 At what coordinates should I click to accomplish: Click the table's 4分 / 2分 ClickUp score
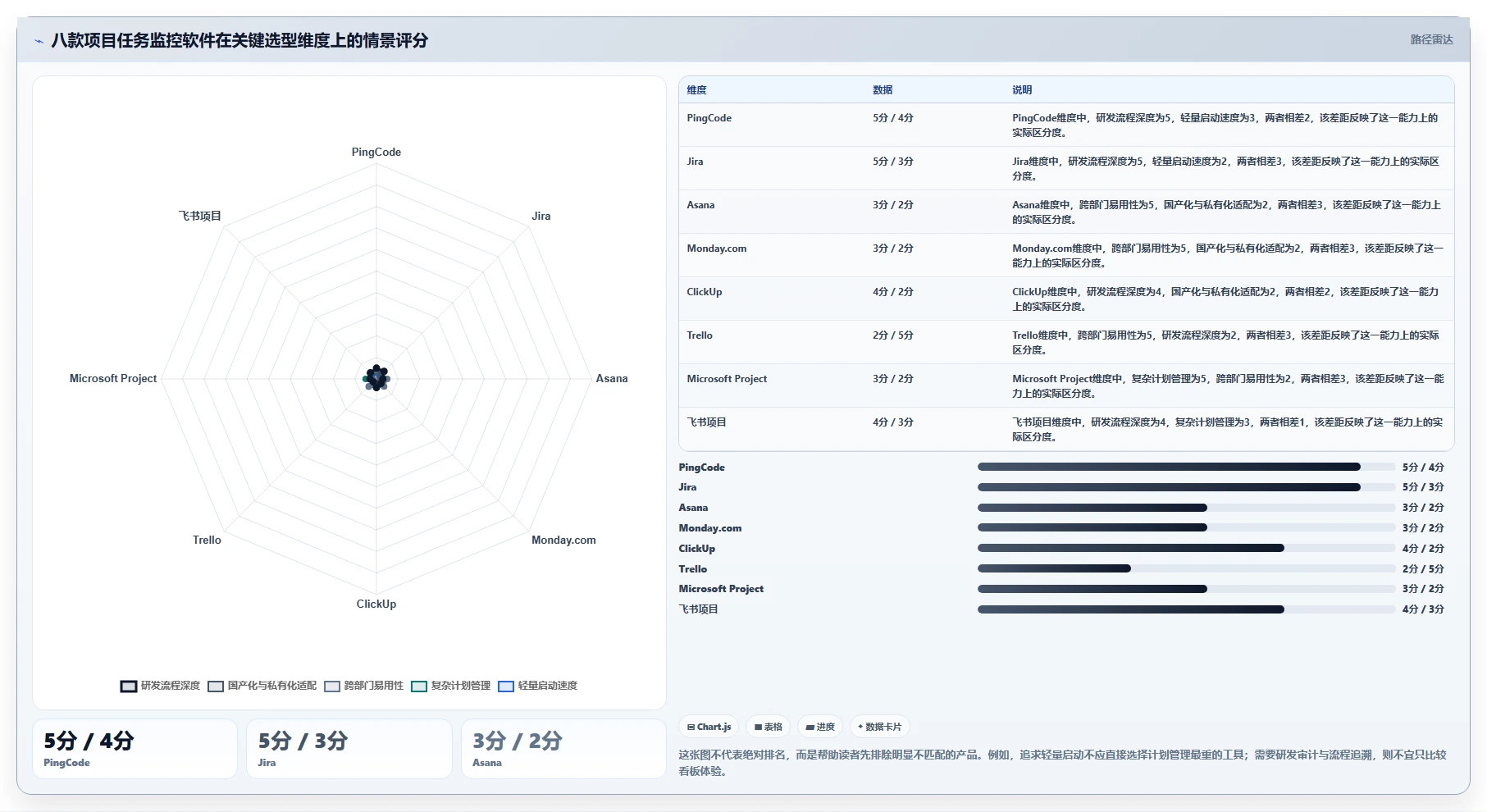coord(893,292)
